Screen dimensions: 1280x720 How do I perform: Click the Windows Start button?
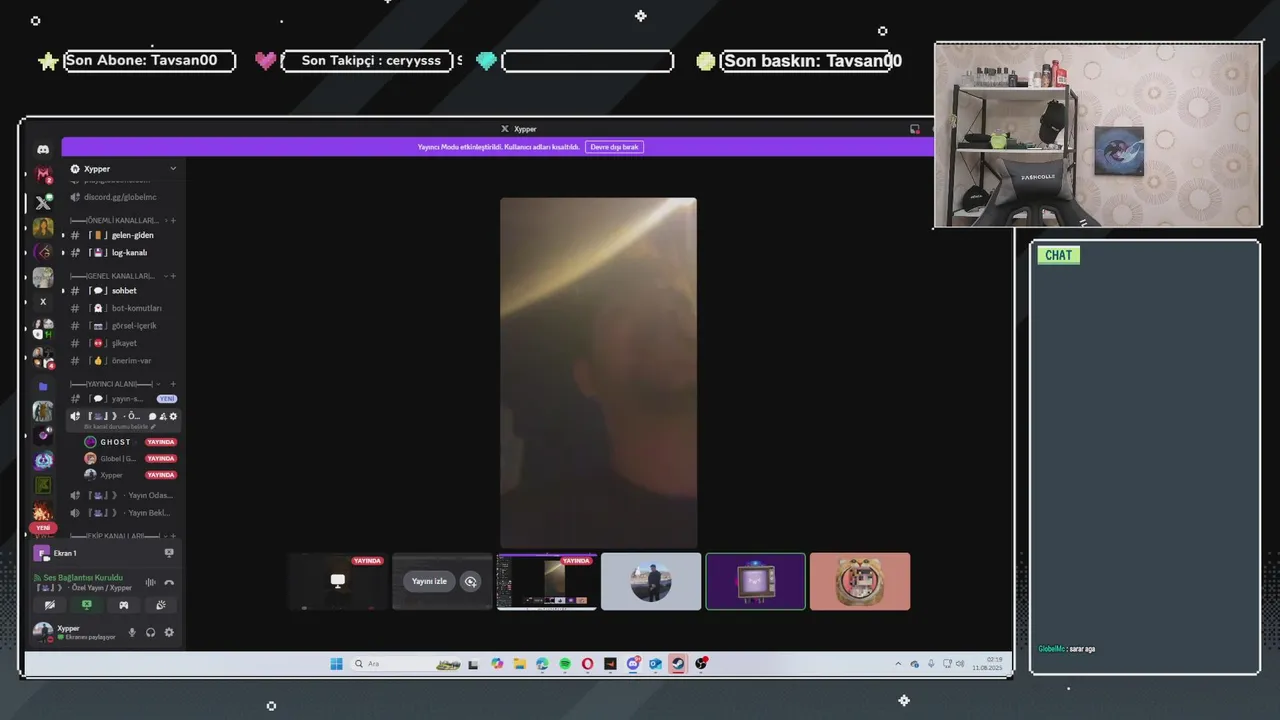pyautogui.click(x=336, y=664)
